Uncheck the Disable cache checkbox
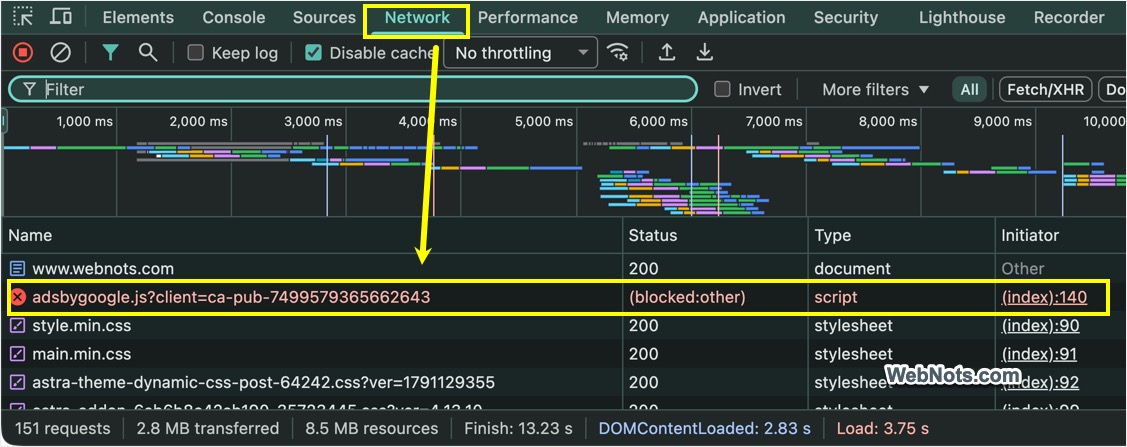Screen dimensions: 1127x447 (313, 52)
